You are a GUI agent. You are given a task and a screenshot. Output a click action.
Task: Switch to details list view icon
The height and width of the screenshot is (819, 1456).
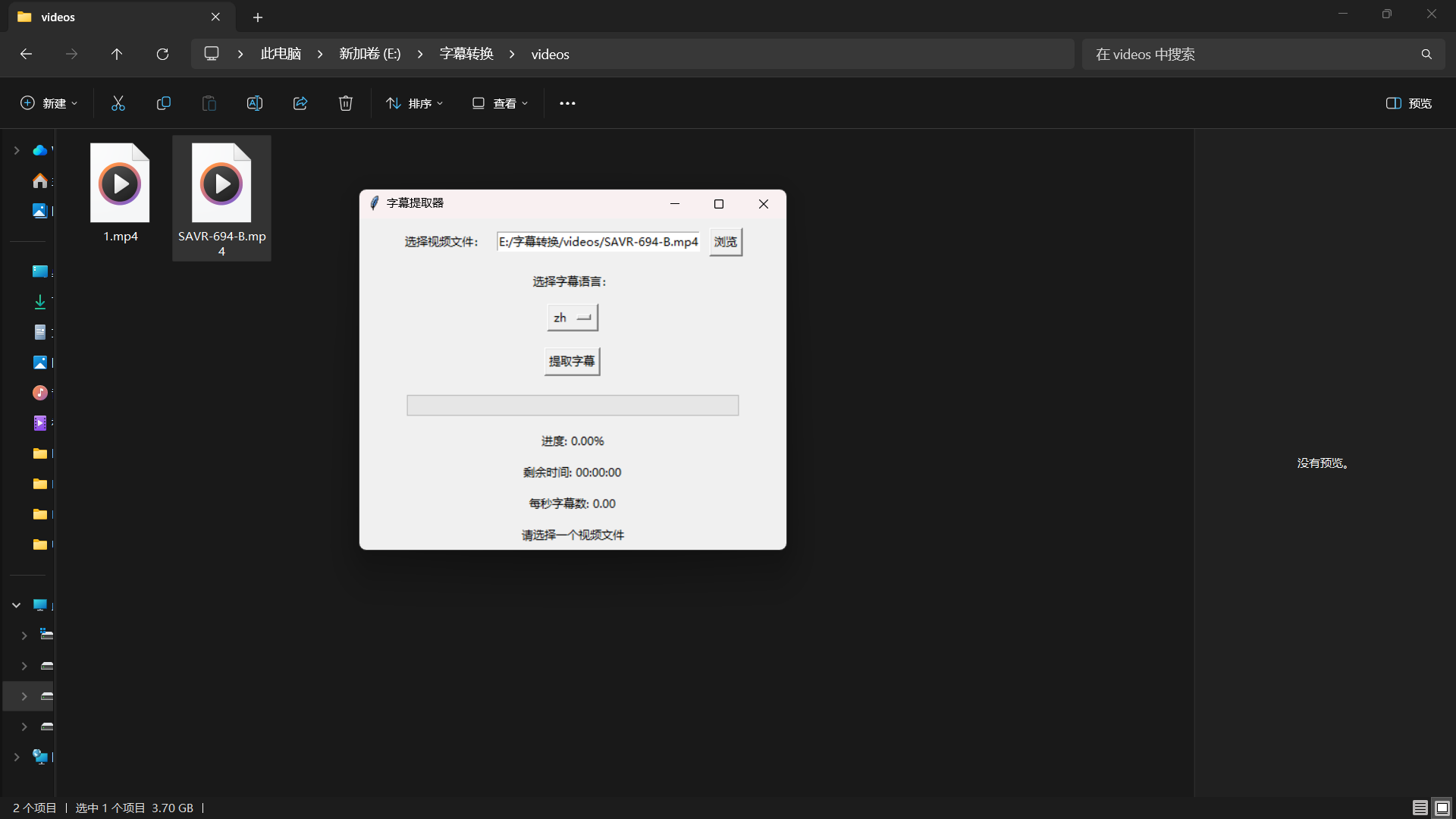pyautogui.click(x=1420, y=808)
